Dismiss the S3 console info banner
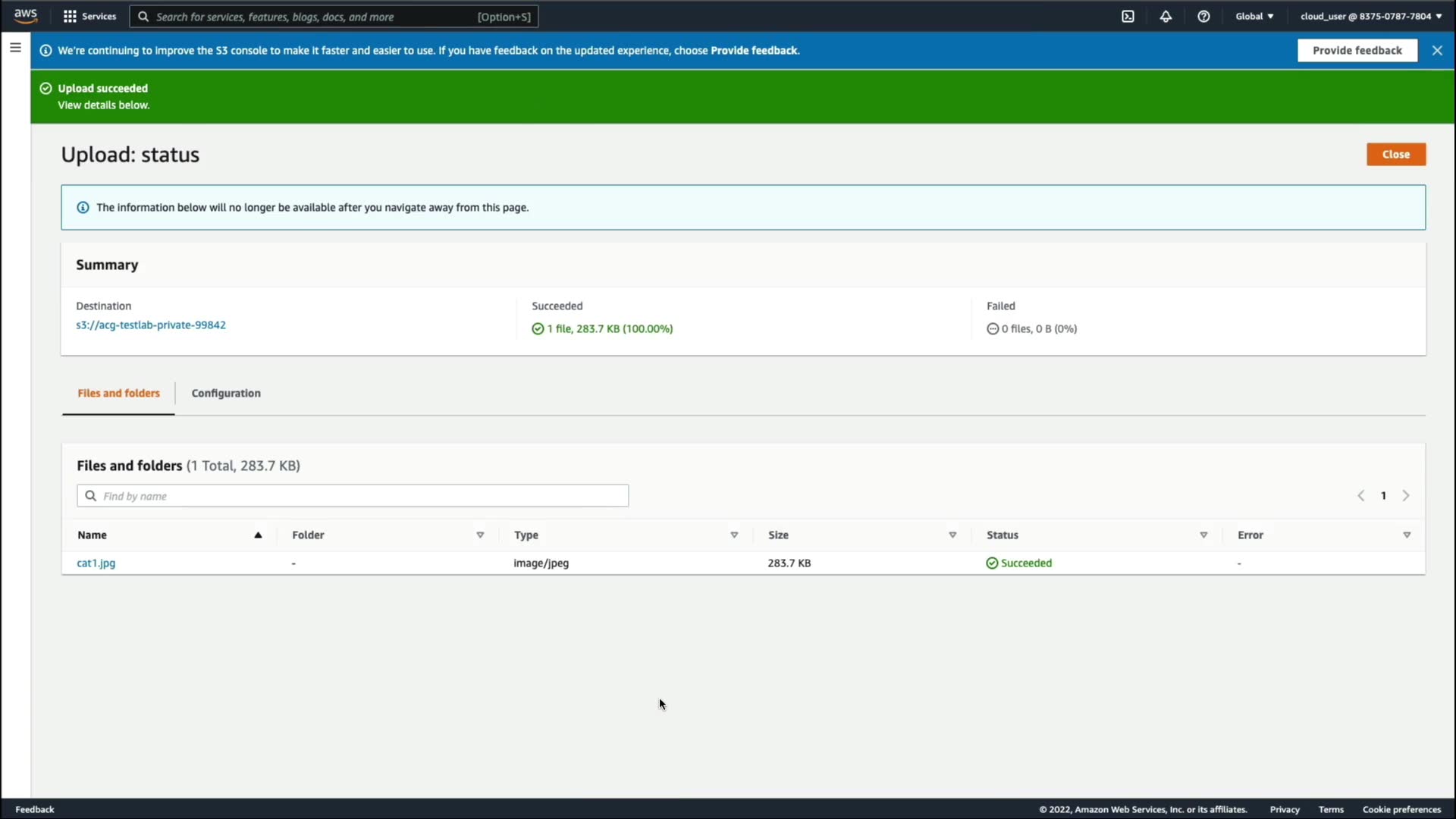1456x819 pixels. point(1437,50)
